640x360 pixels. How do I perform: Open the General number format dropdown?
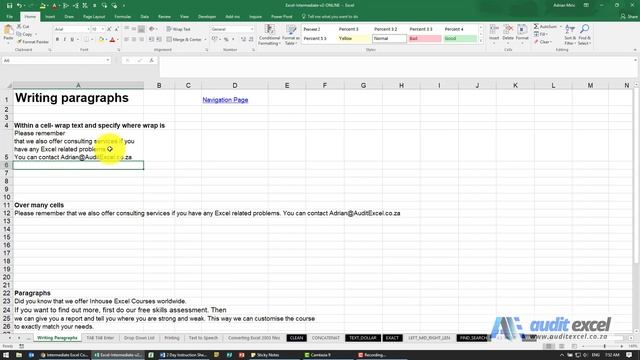[251, 29]
